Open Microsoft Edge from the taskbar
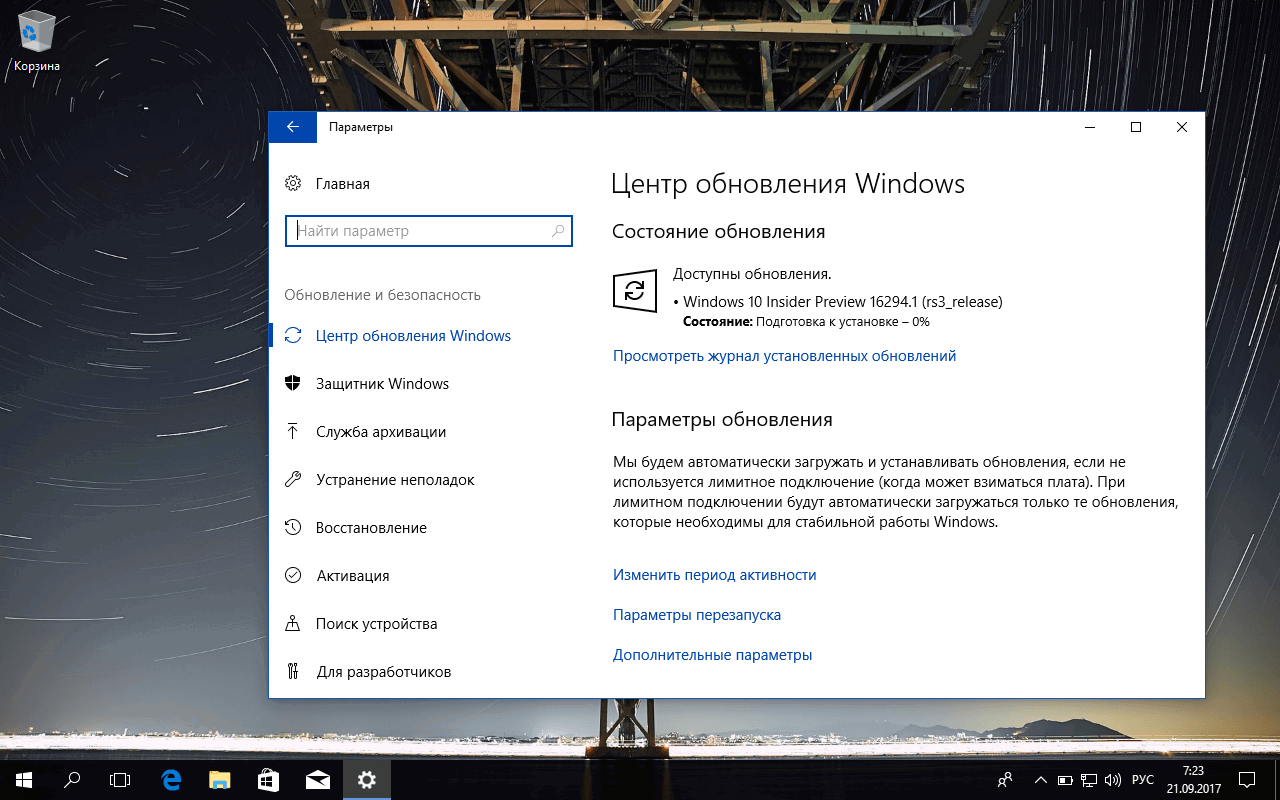The height and width of the screenshot is (800, 1280). coord(170,780)
